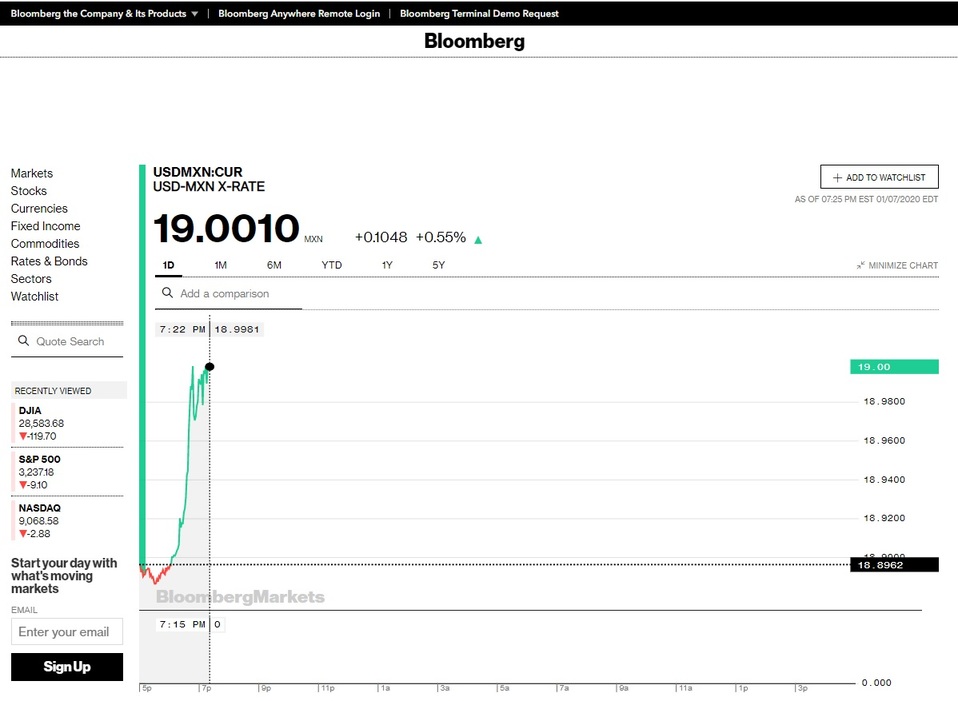
Task: Select the 1D chart range tab
Action: tap(169, 265)
